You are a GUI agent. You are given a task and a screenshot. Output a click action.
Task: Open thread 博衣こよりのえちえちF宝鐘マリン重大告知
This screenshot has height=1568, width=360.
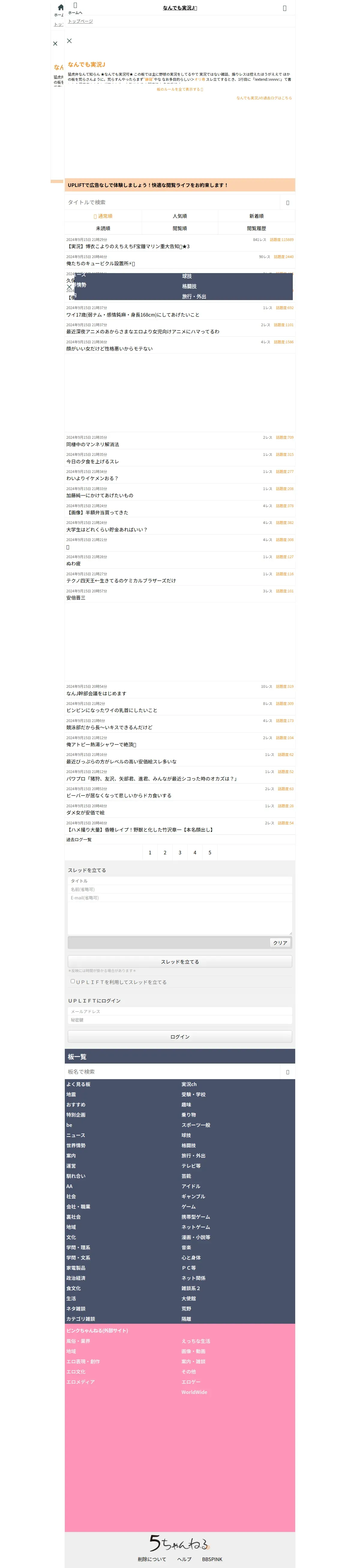[x=180, y=243]
